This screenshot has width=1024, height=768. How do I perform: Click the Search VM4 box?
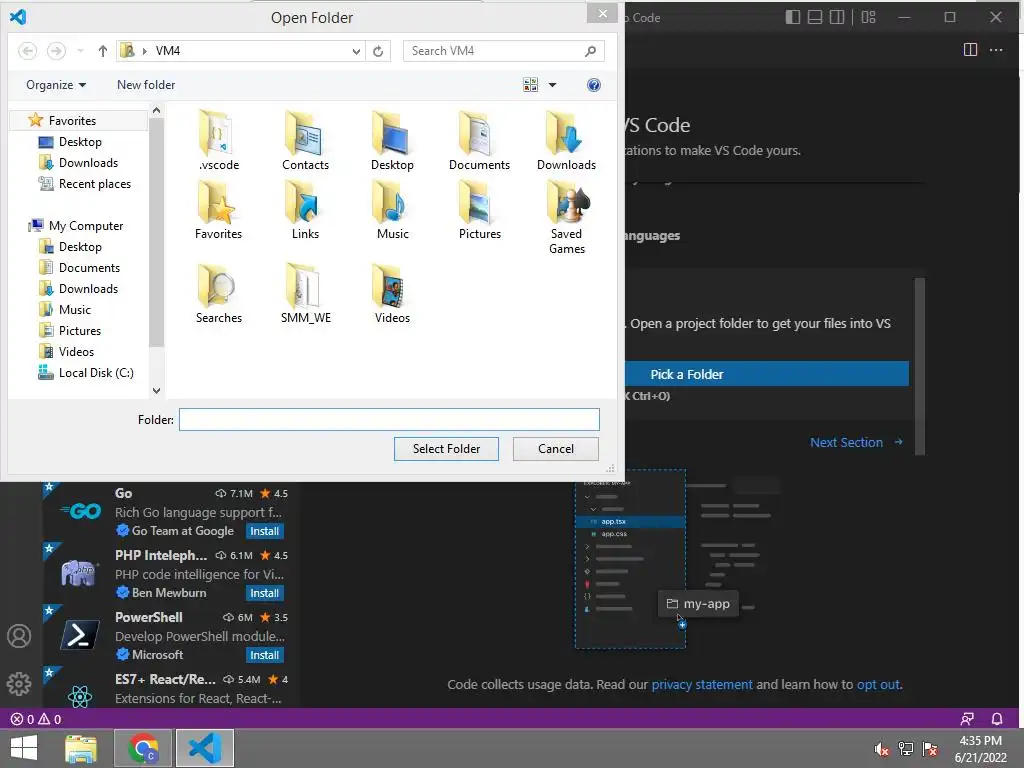[x=504, y=51]
